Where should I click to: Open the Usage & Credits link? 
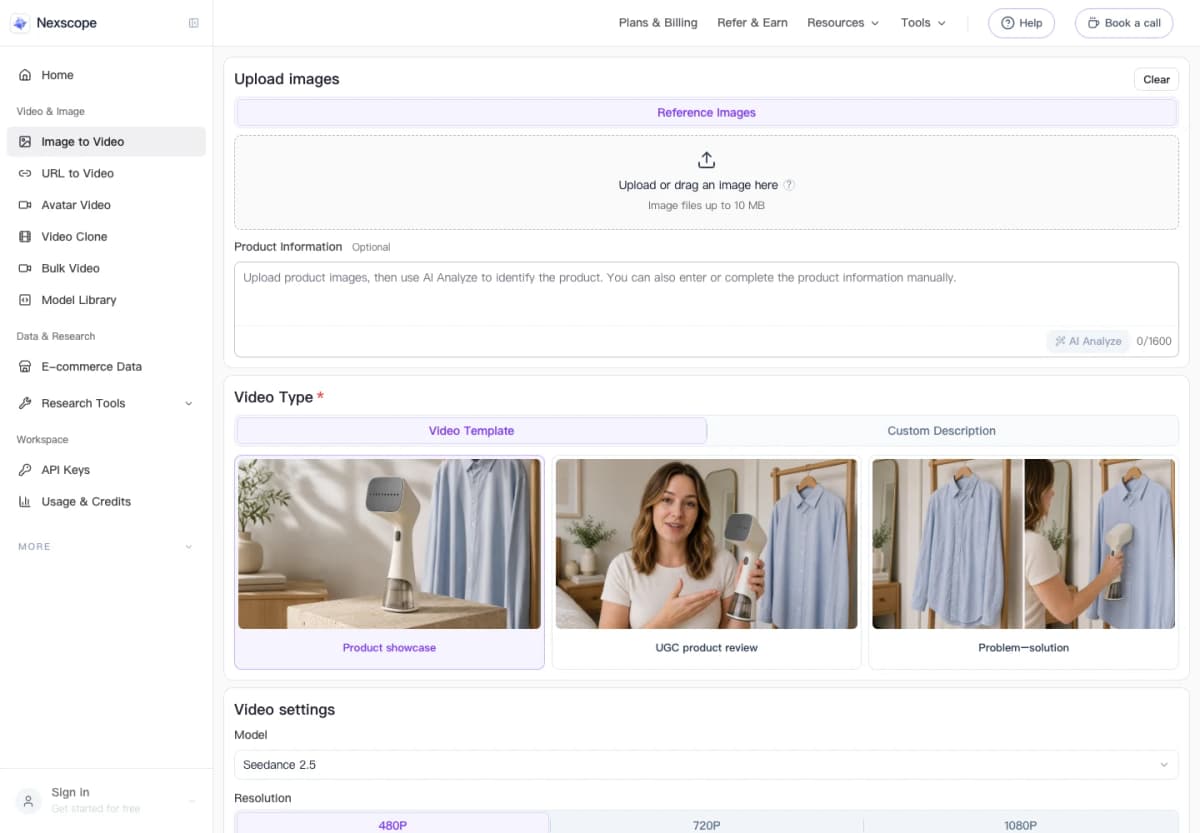(x=106, y=502)
